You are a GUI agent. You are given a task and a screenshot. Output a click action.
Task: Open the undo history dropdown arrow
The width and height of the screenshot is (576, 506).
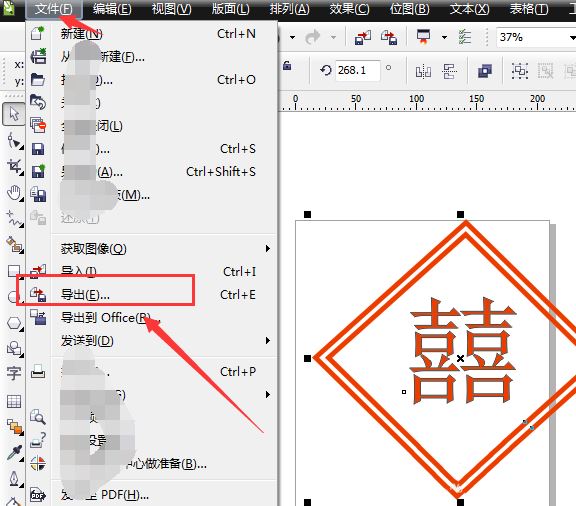tap(292, 37)
